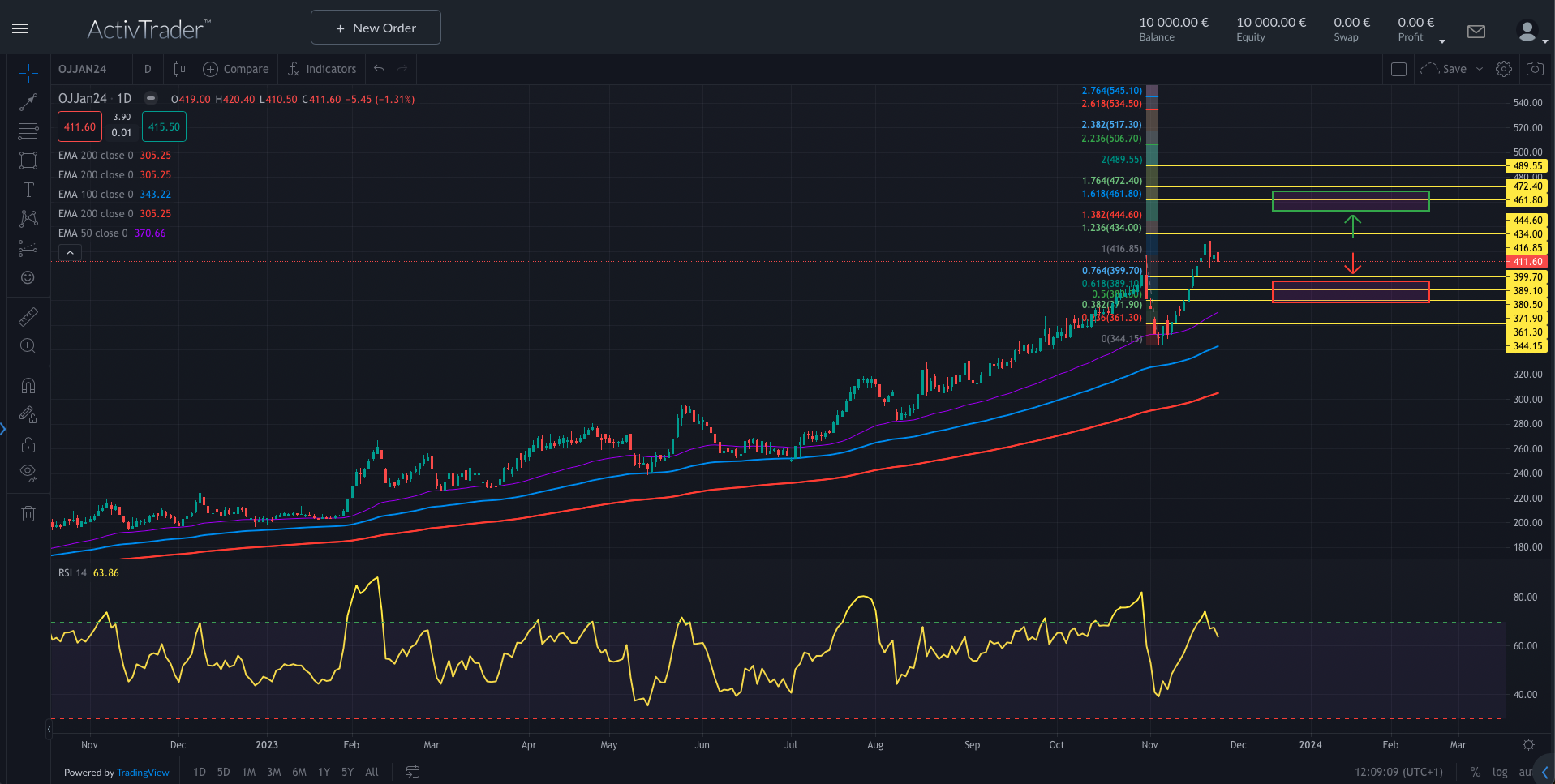The image size is (1555, 784).
Task: Toggle logarithmic scale with log button
Action: (1500, 772)
